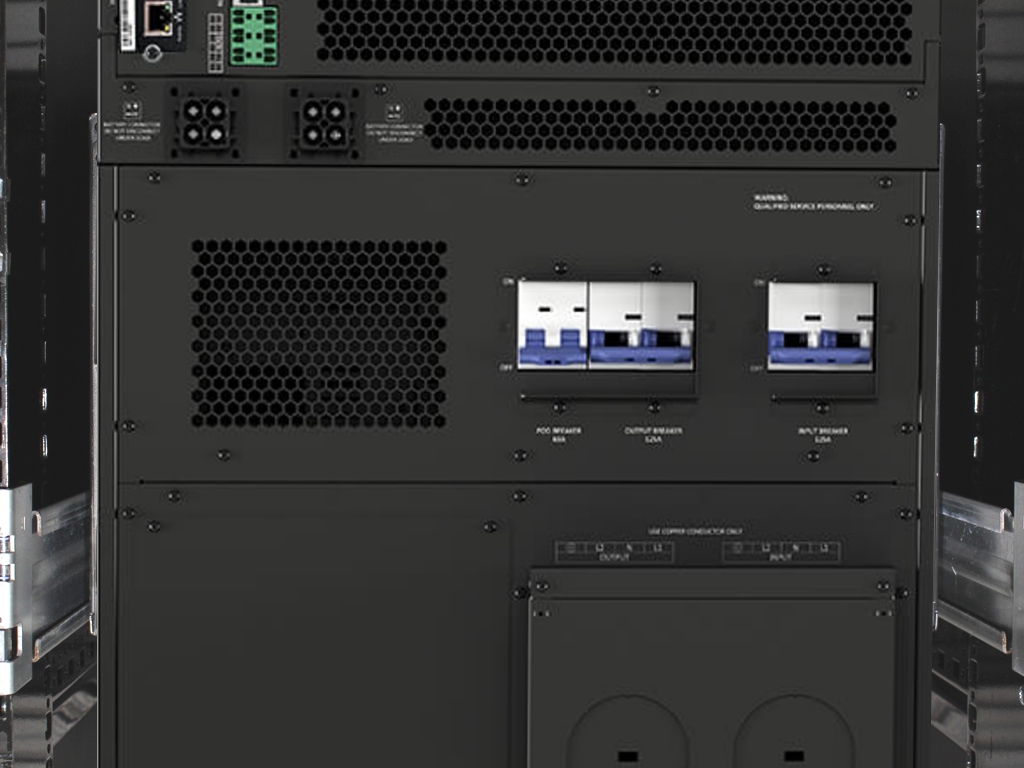Viewport: 1024px width, 768px height.
Task: Click the right circular cable knockout
Action: click(x=793, y=735)
